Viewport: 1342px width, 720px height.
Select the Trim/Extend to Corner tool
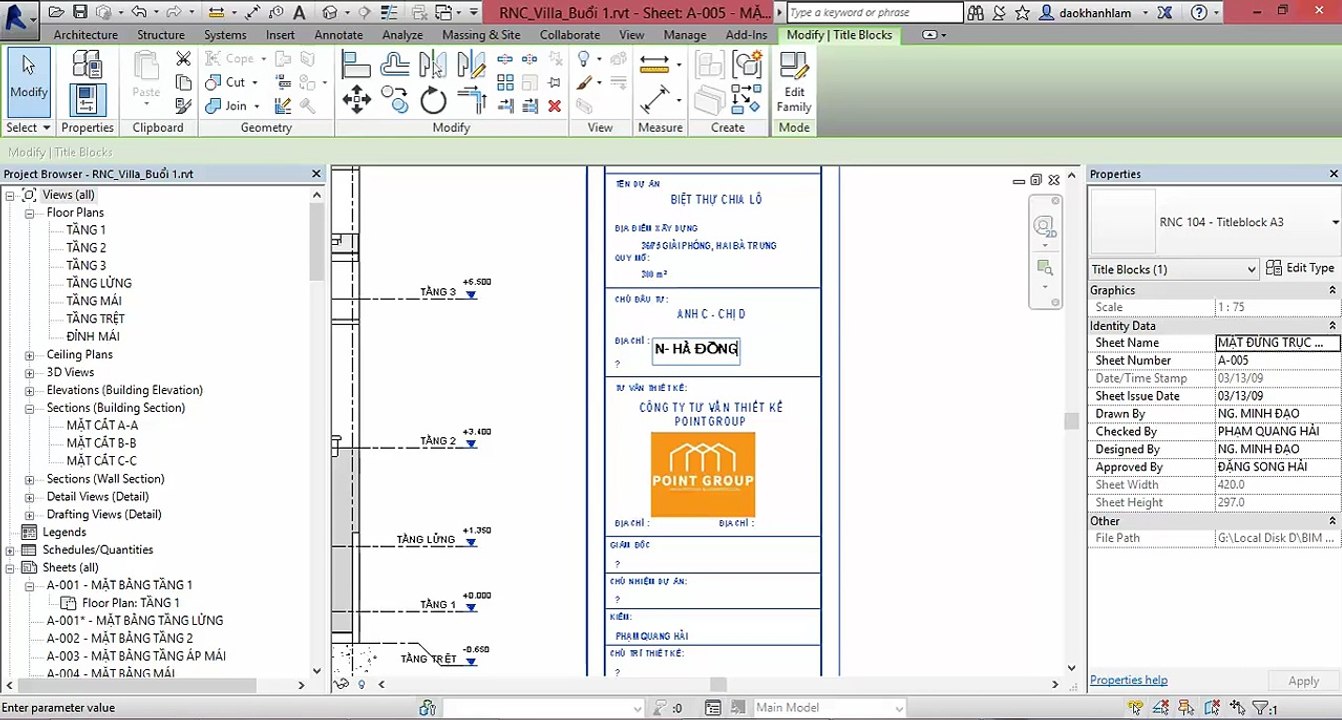471,99
